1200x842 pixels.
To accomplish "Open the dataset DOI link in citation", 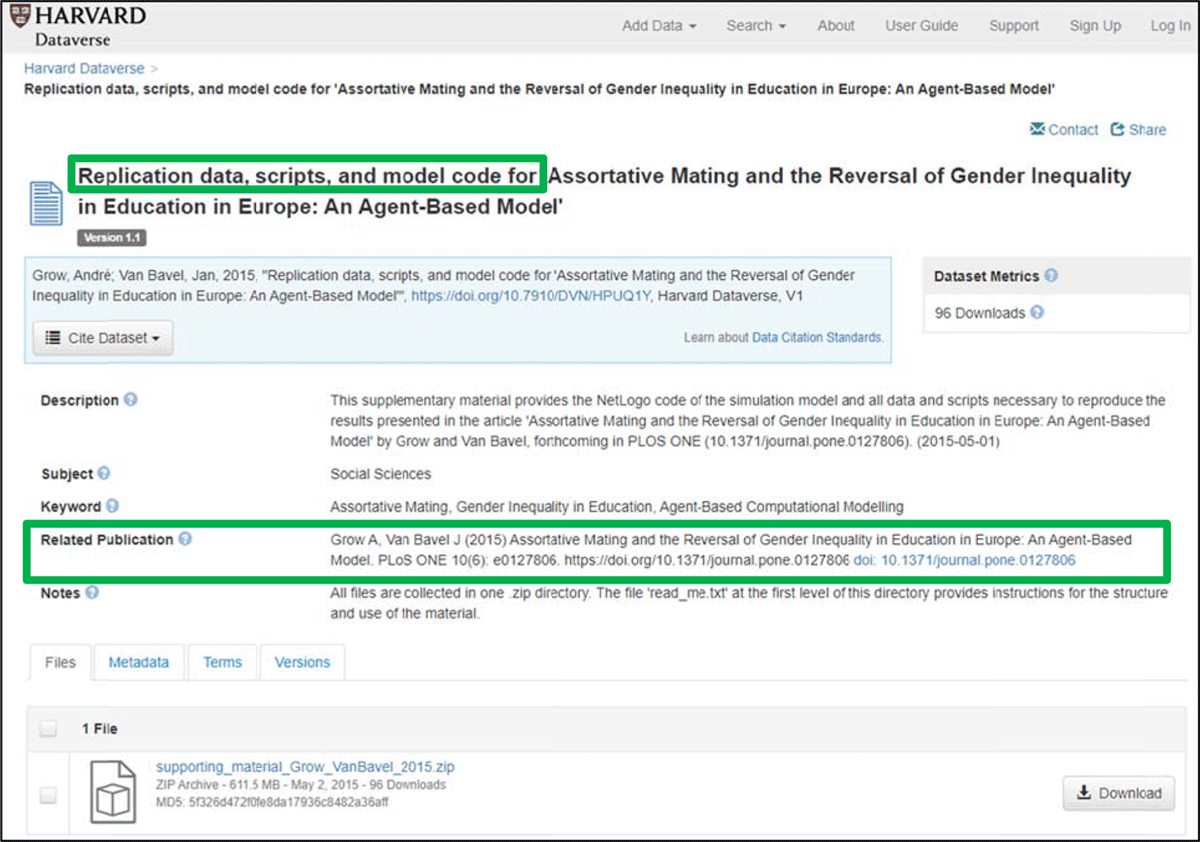I will [531, 296].
